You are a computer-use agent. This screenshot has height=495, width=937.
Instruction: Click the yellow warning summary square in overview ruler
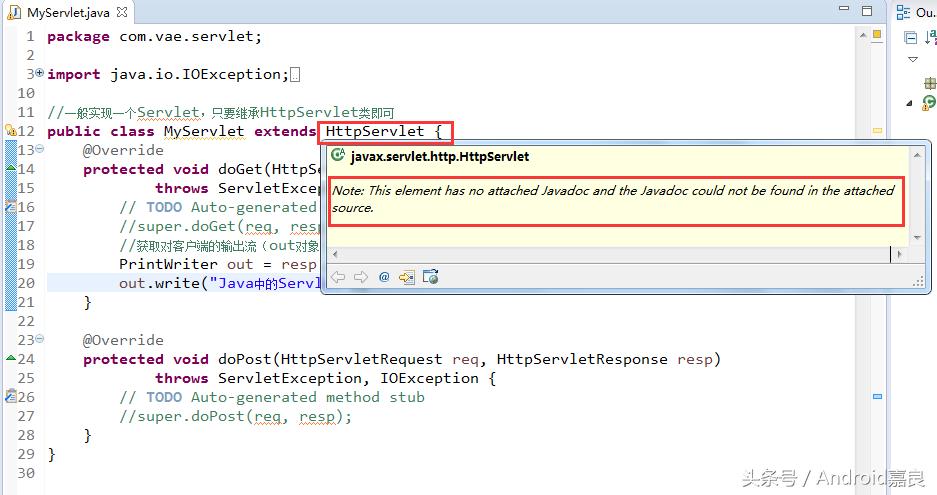pos(877,35)
